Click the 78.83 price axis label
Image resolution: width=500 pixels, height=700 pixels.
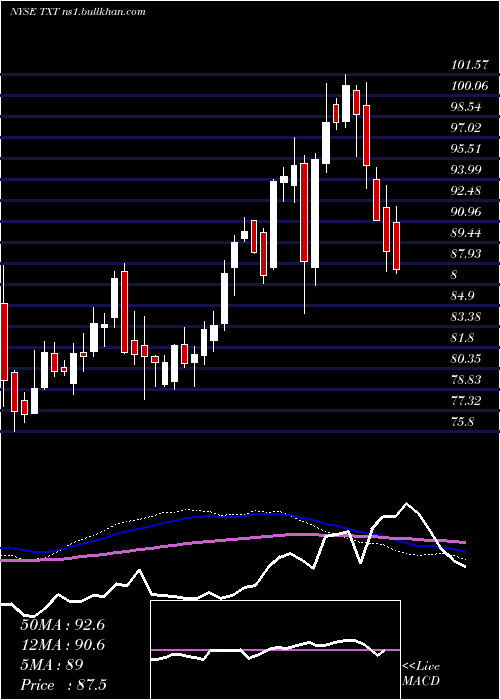coord(466,379)
